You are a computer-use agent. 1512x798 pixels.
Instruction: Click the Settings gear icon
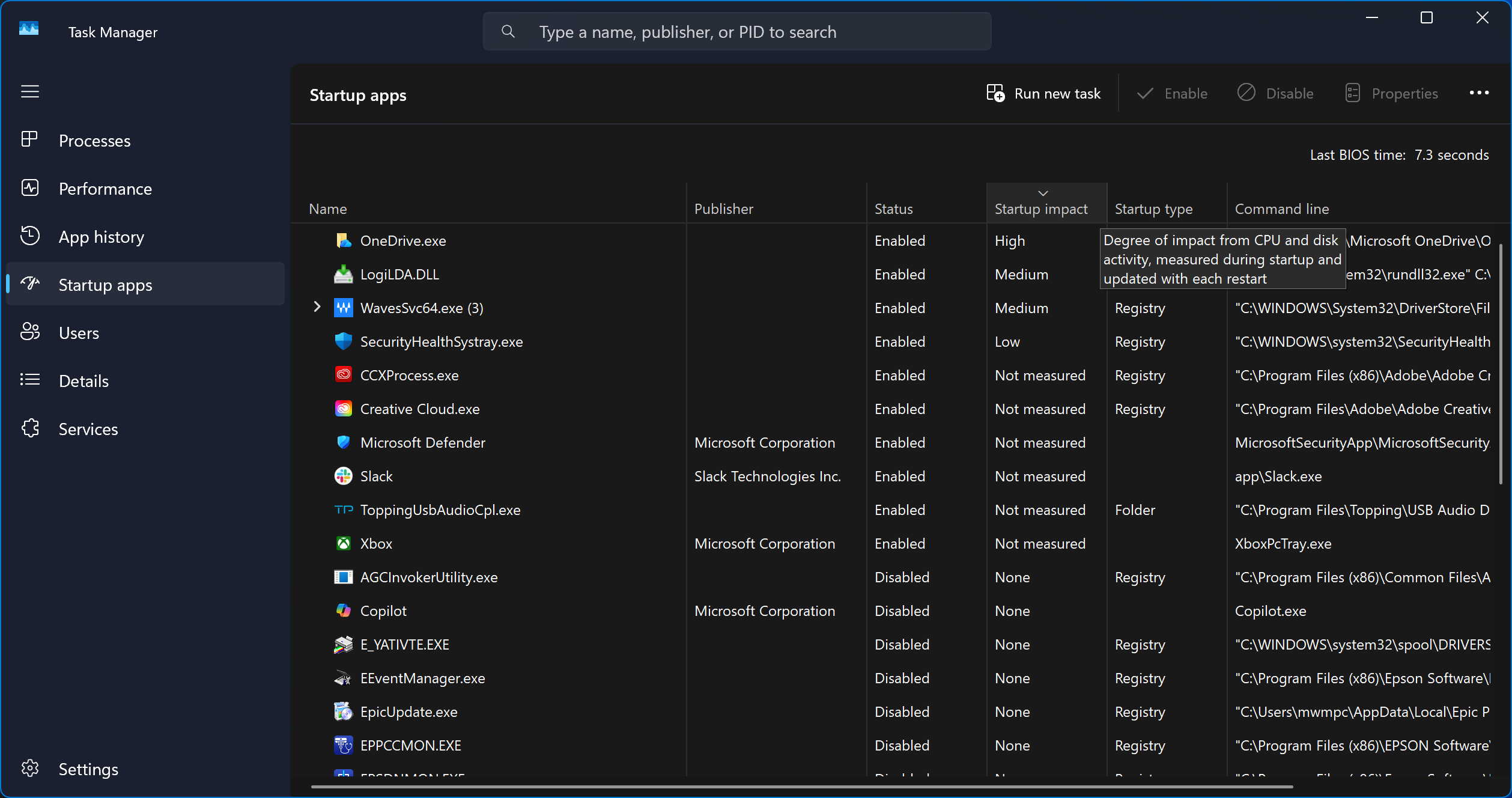(x=30, y=768)
